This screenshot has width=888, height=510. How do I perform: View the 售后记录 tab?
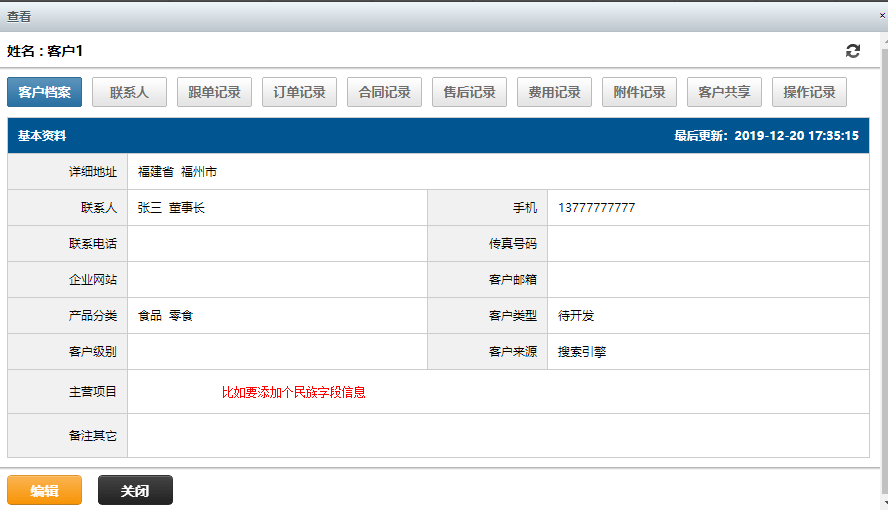click(469, 92)
